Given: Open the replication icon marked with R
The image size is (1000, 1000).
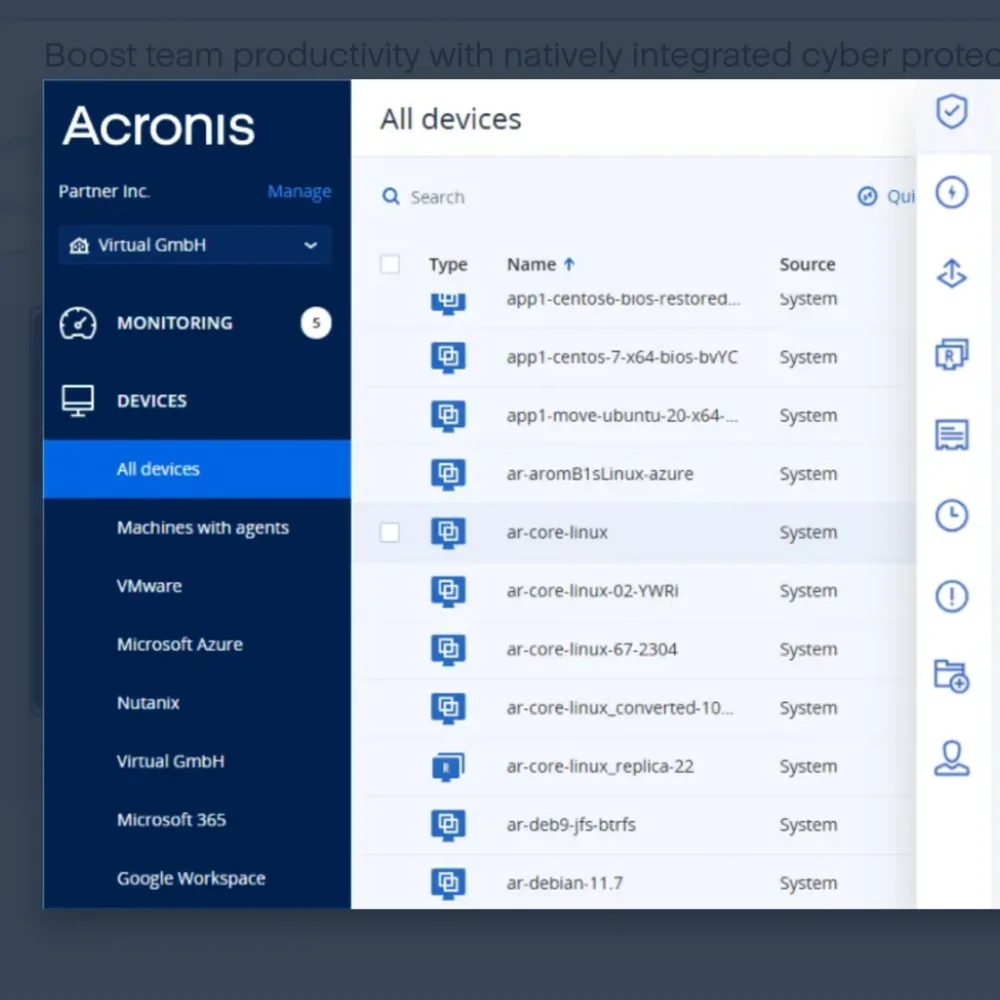Looking at the screenshot, I should pos(951,354).
